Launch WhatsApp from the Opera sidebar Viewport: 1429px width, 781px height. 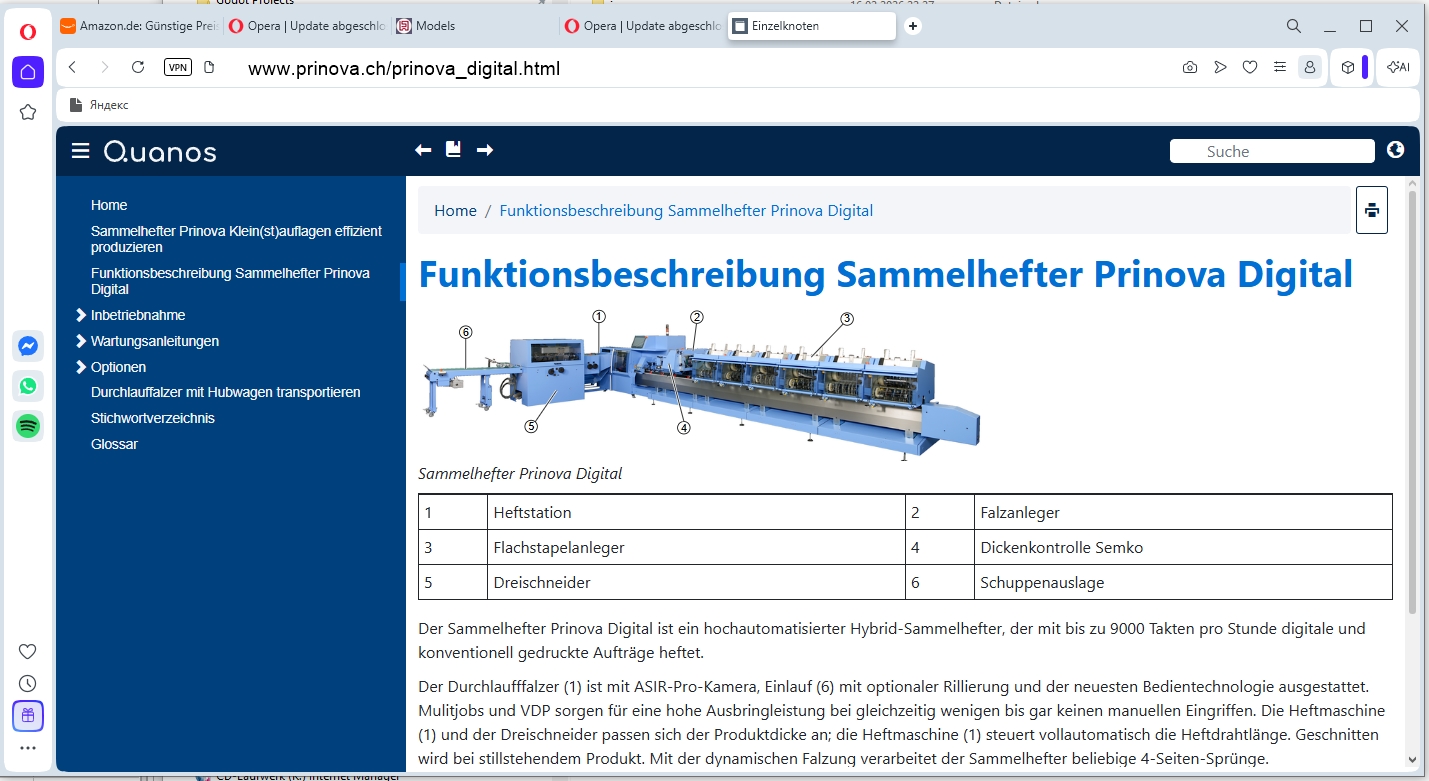(x=28, y=386)
